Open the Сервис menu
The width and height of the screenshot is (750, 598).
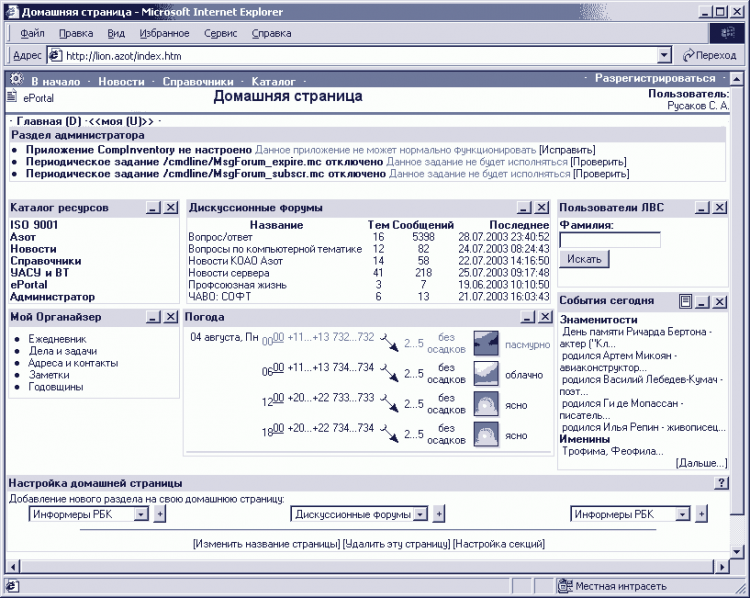click(x=221, y=33)
